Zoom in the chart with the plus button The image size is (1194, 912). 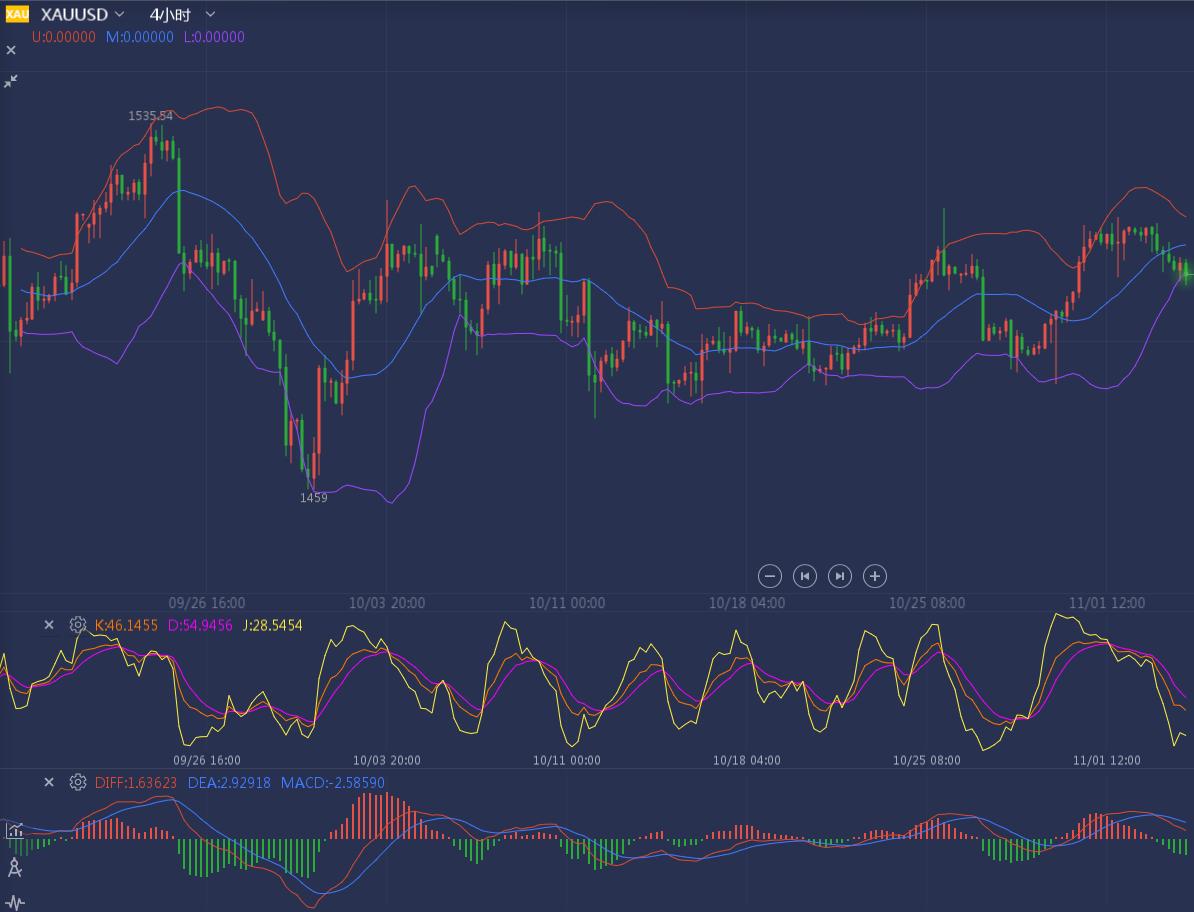coord(875,576)
